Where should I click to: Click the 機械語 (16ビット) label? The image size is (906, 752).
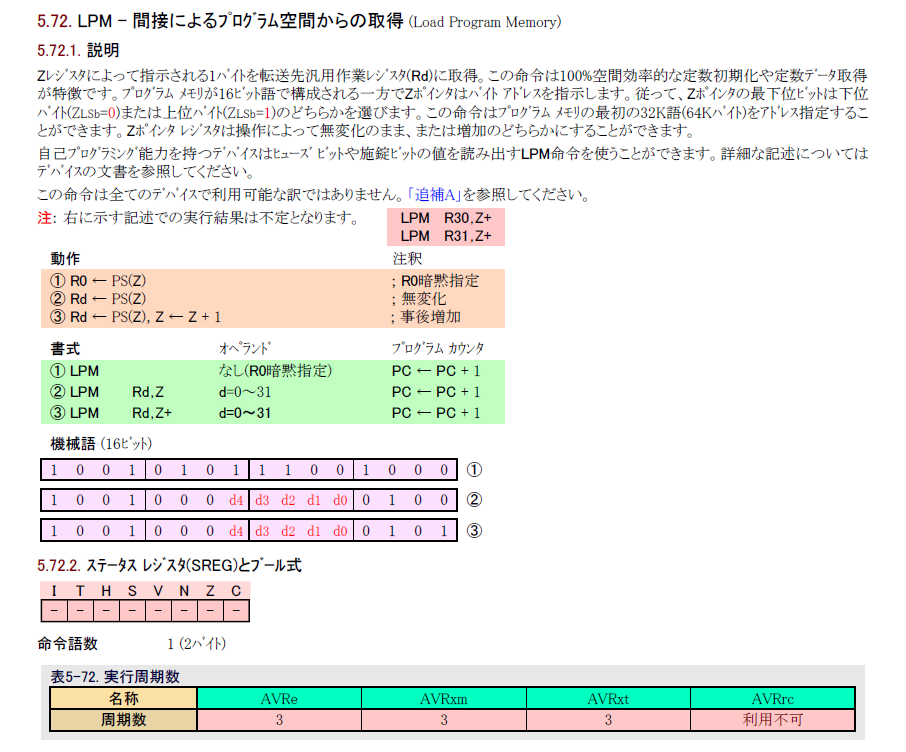102,443
